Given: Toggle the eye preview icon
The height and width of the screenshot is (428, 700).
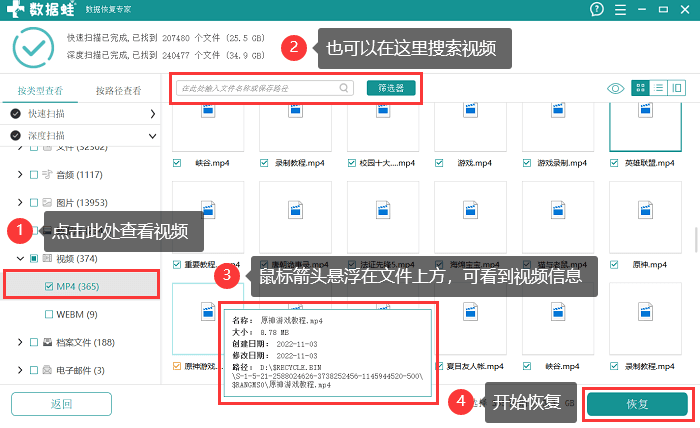Looking at the screenshot, I should 616,88.
